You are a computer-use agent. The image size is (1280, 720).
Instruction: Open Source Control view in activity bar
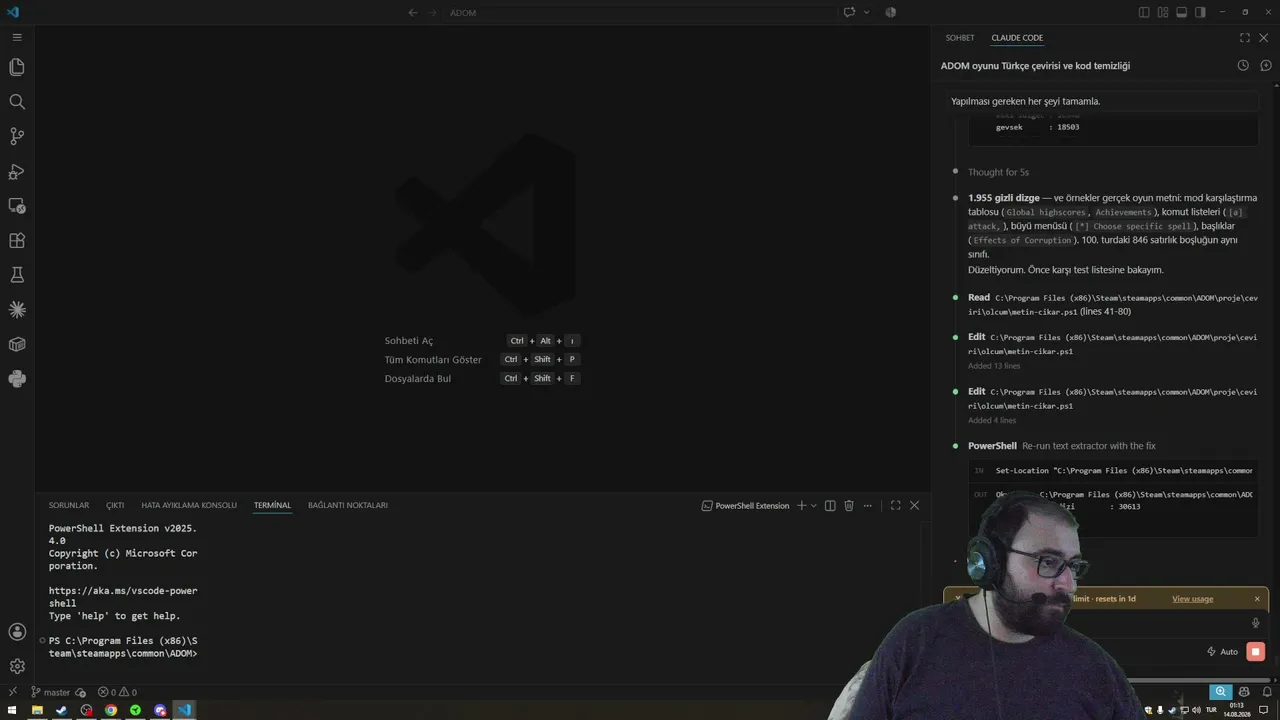[17, 136]
